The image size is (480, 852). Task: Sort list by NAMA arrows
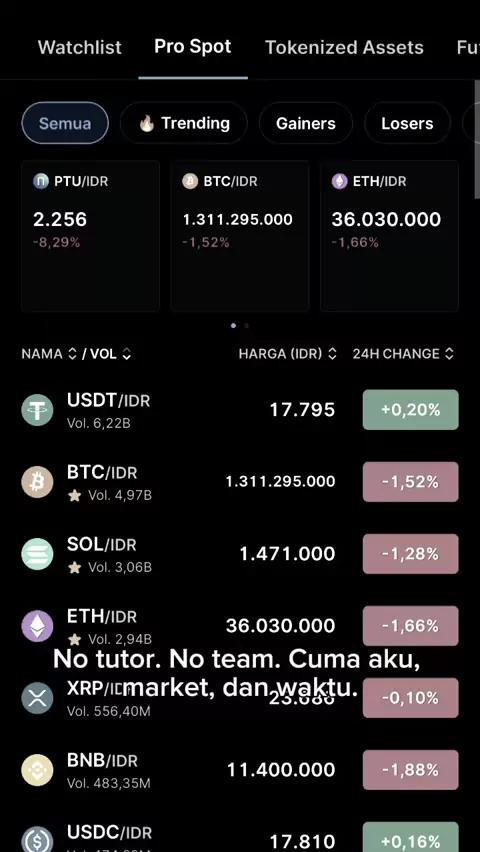(72, 354)
